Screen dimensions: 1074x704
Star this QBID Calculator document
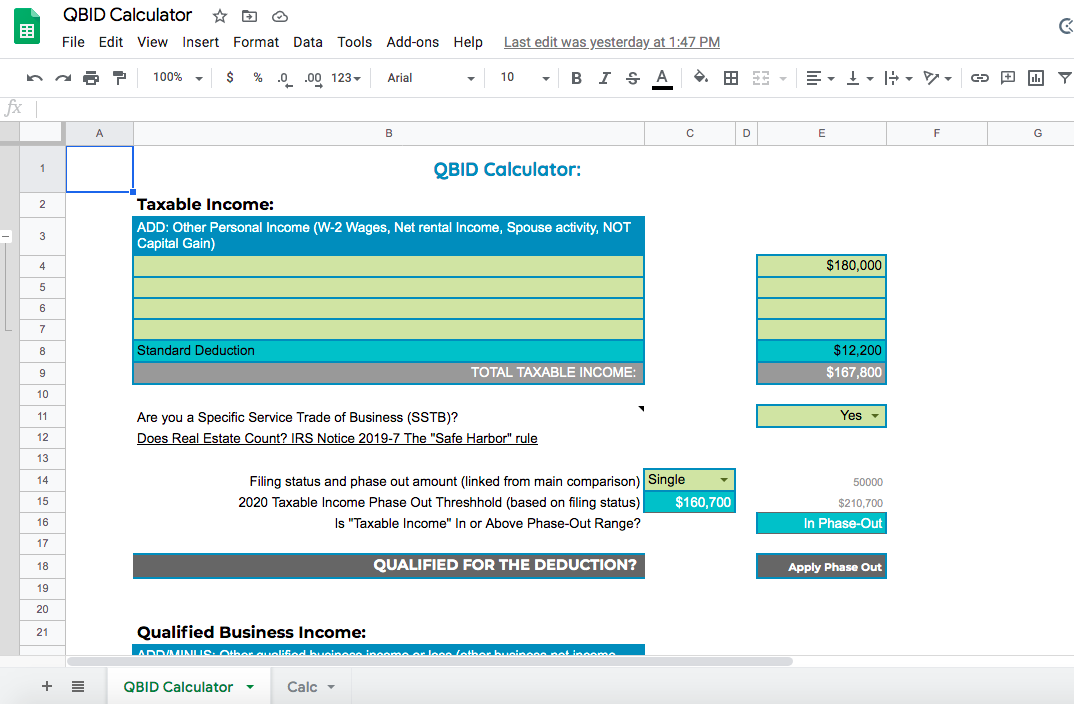click(219, 16)
